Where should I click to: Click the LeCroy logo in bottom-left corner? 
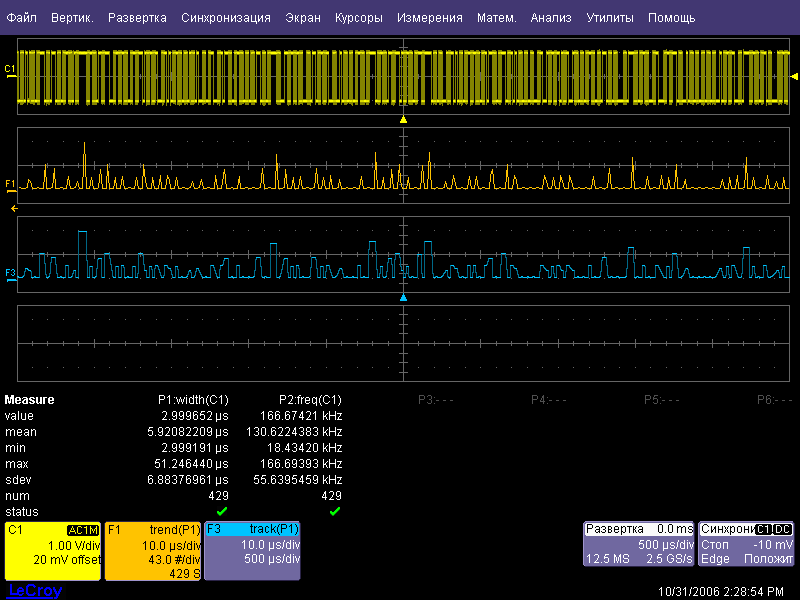34,591
